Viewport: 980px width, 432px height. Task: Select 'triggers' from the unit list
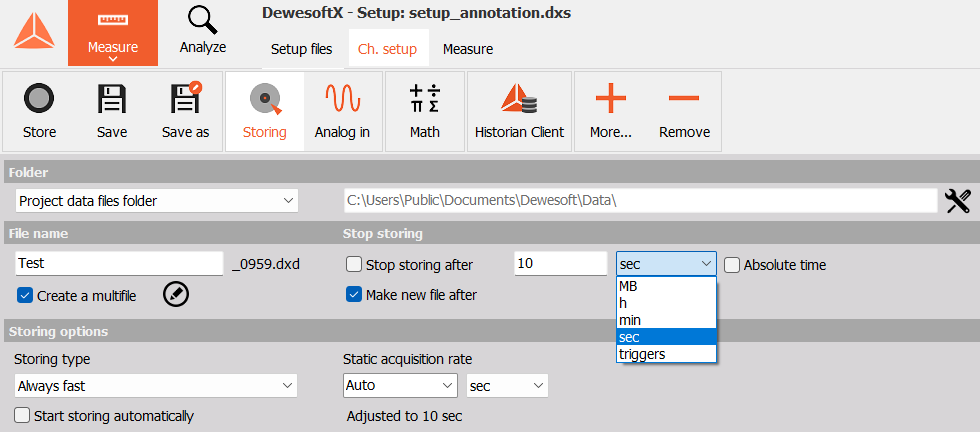666,354
